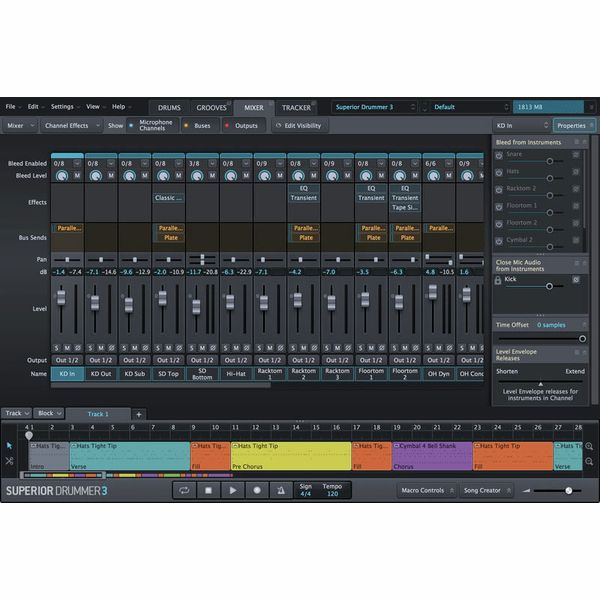Click the record button

point(257,490)
